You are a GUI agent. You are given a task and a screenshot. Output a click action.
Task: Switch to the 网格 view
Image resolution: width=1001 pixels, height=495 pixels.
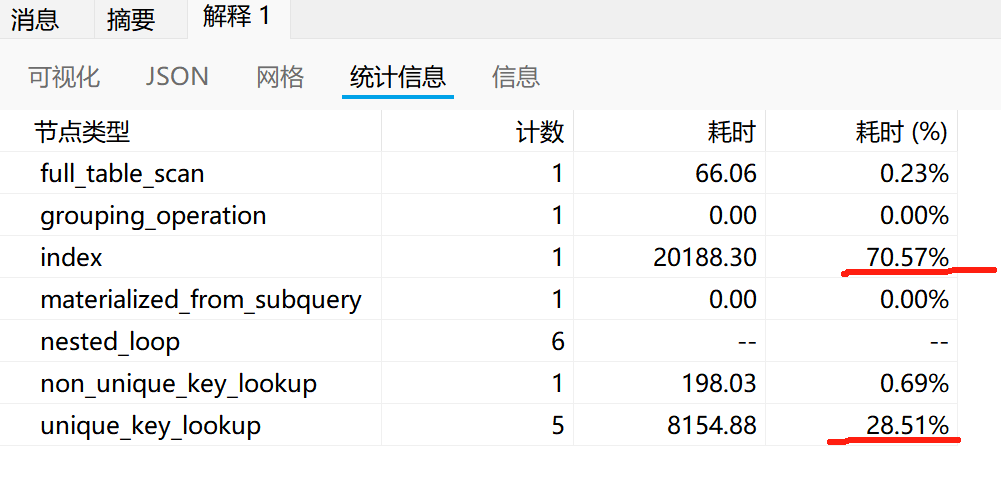click(280, 77)
